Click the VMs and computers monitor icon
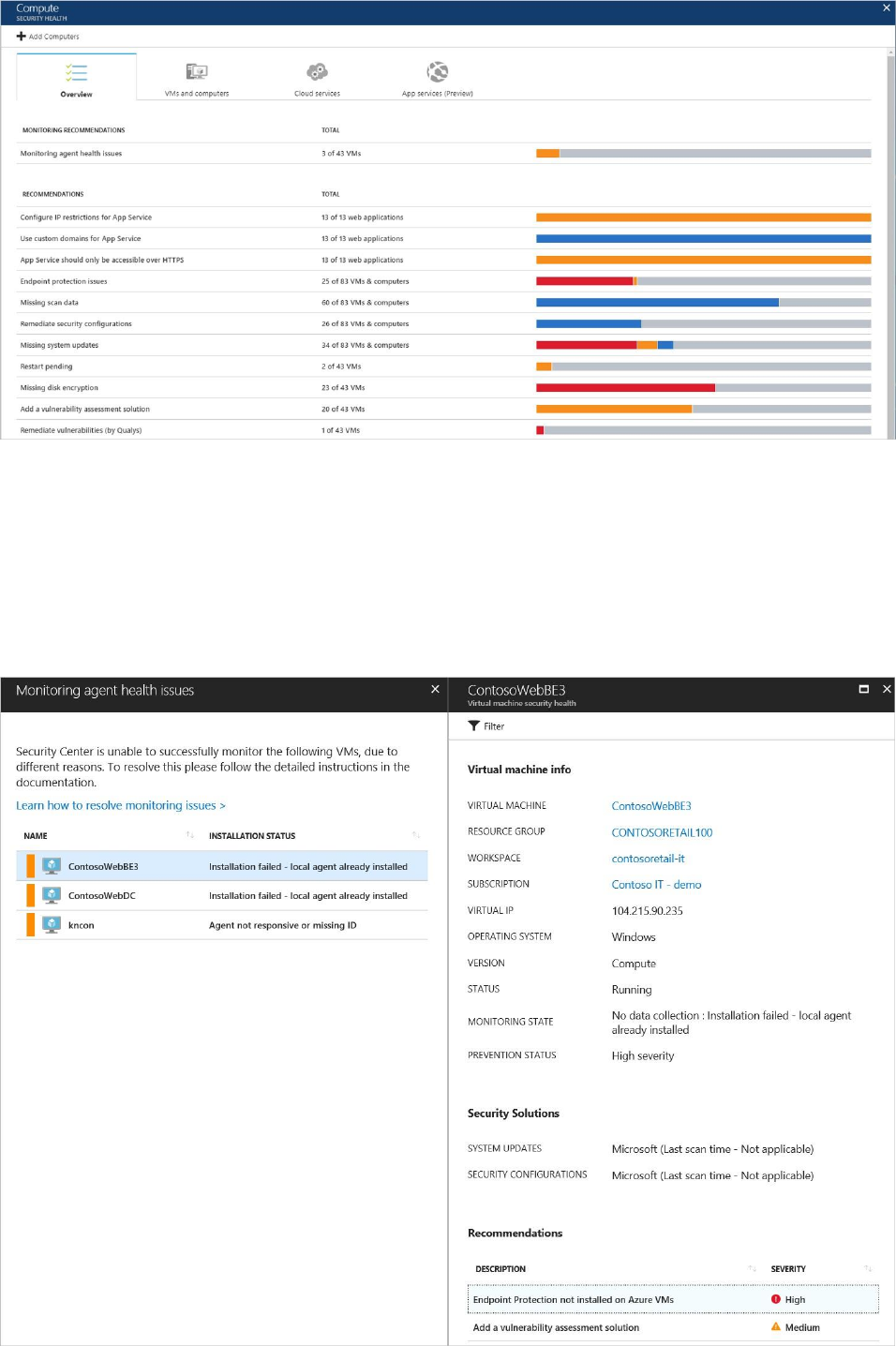Screen dimensions: 896x1346 (197, 71)
